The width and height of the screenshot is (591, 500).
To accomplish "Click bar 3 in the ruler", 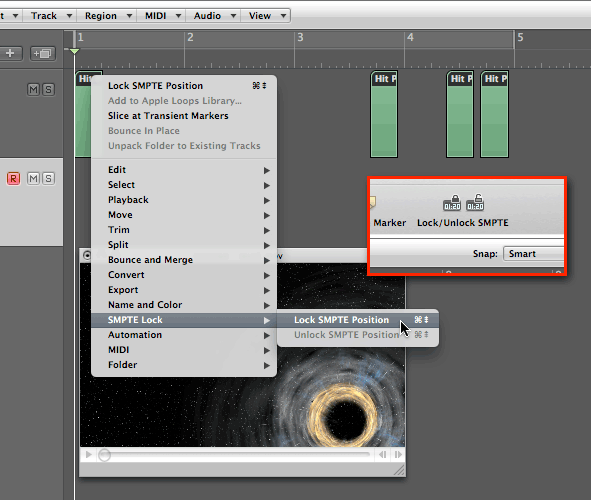I will tap(300, 38).
